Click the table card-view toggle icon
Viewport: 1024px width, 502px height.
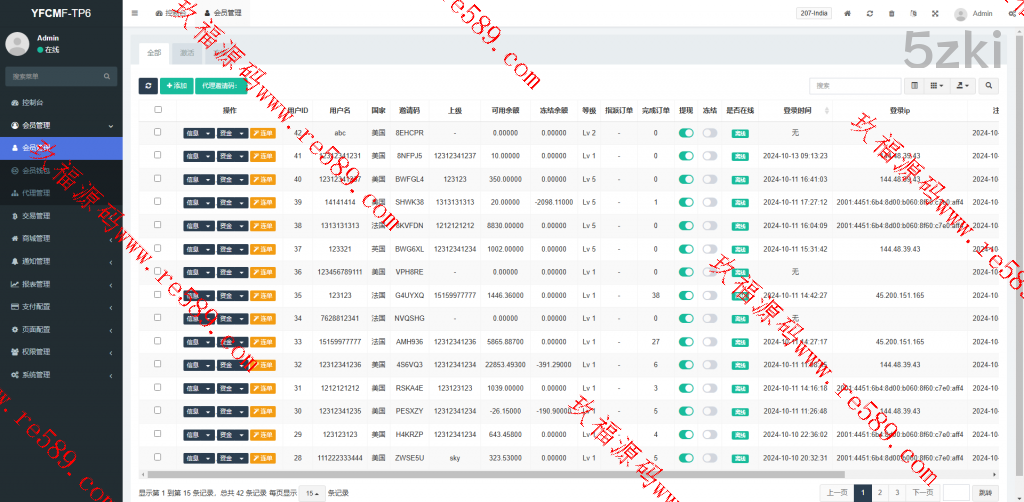click(914, 86)
